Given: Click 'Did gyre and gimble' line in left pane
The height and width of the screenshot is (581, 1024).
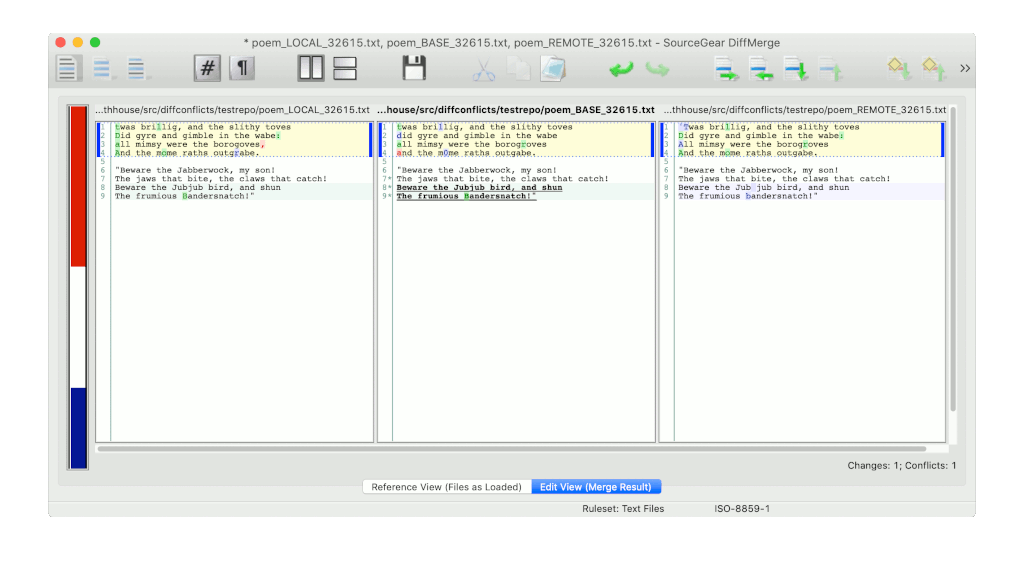Looking at the screenshot, I should point(198,136).
